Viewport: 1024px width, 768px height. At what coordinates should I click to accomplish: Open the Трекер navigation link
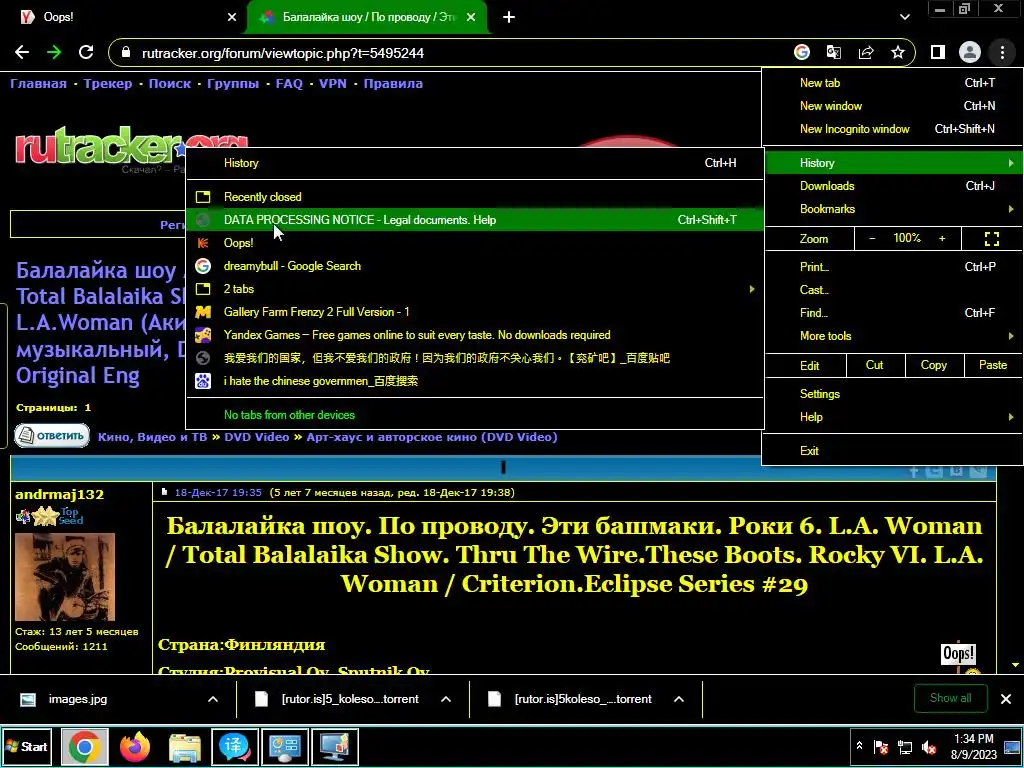(108, 84)
